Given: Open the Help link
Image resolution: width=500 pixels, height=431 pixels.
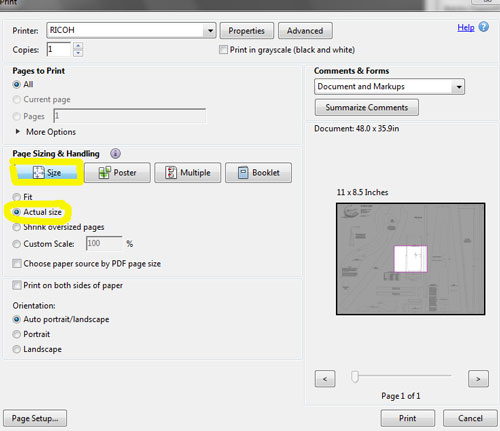Looking at the screenshot, I should pyautogui.click(x=466, y=28).
